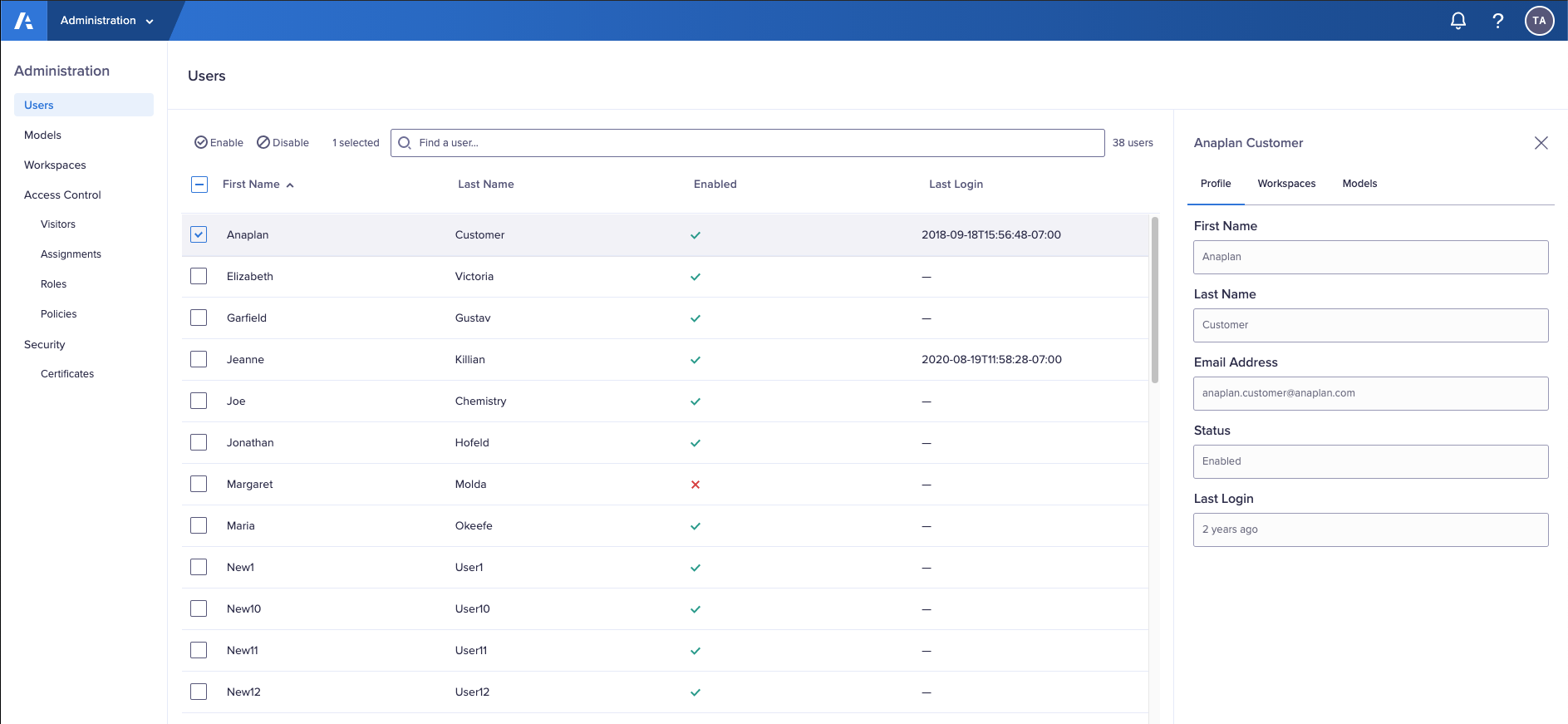Sort by the Enabled column
1568x724 pixels.
click(x=715, y=185)
